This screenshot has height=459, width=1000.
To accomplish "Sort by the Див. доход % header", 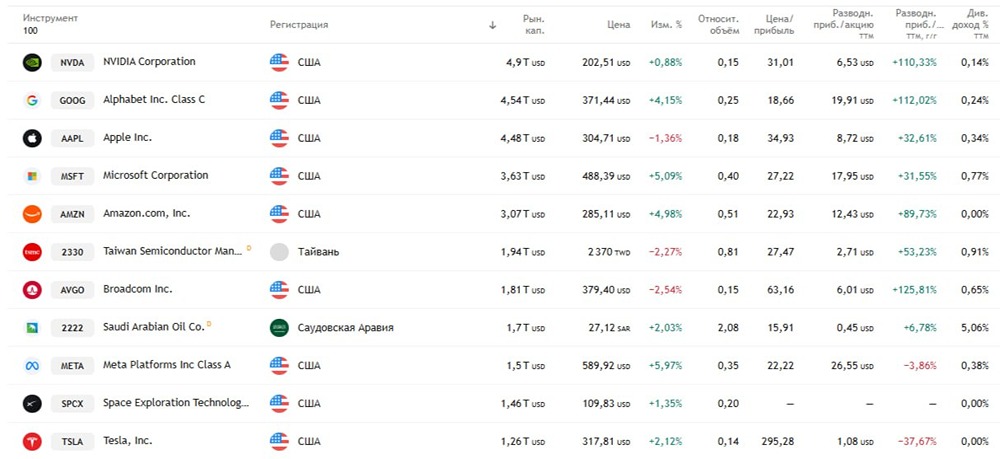I will pos(973,25).
